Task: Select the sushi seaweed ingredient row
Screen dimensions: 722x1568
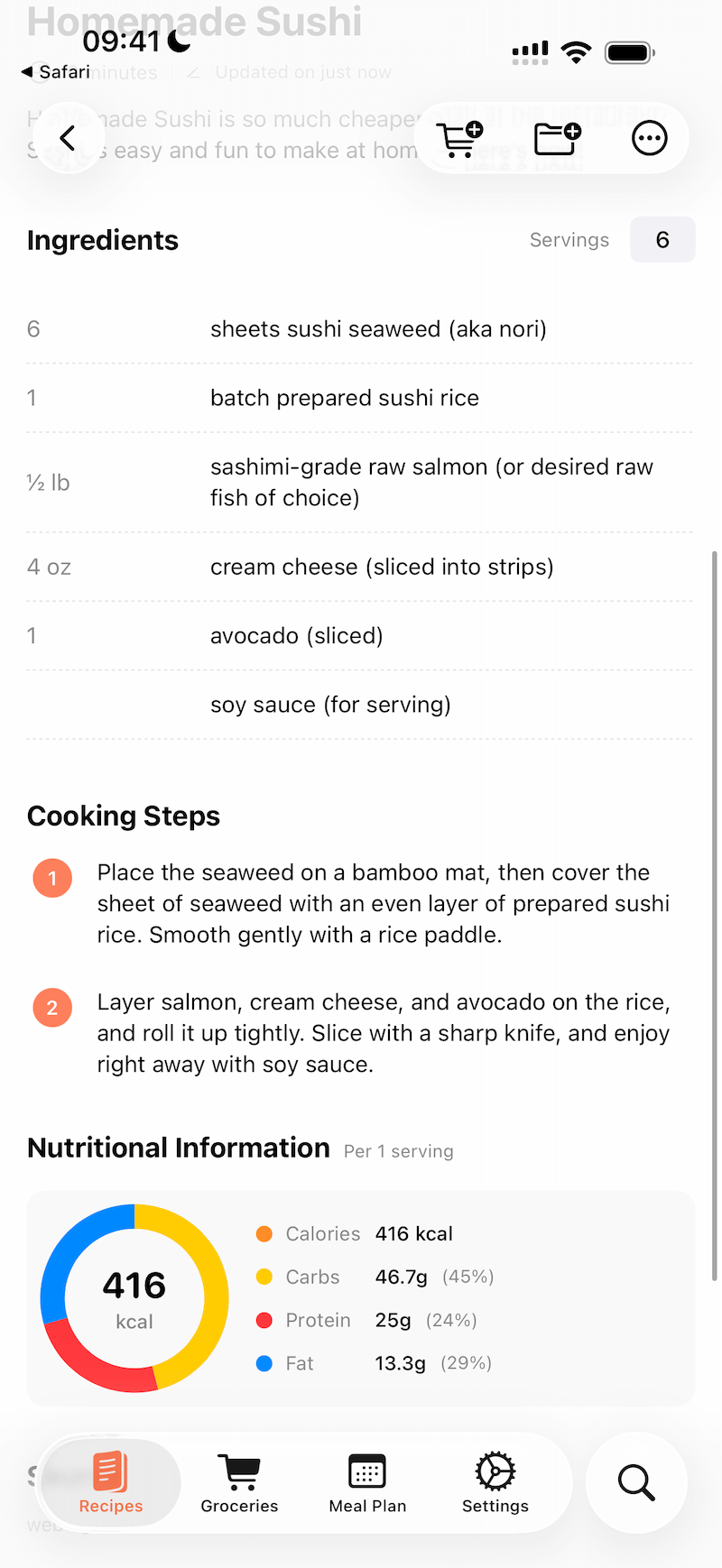Action: (361, 329)
